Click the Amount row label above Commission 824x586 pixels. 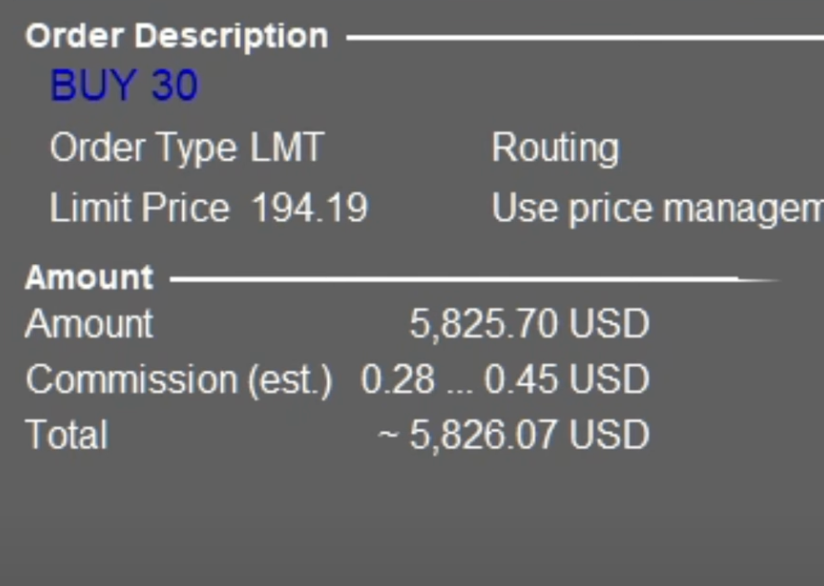89,324
